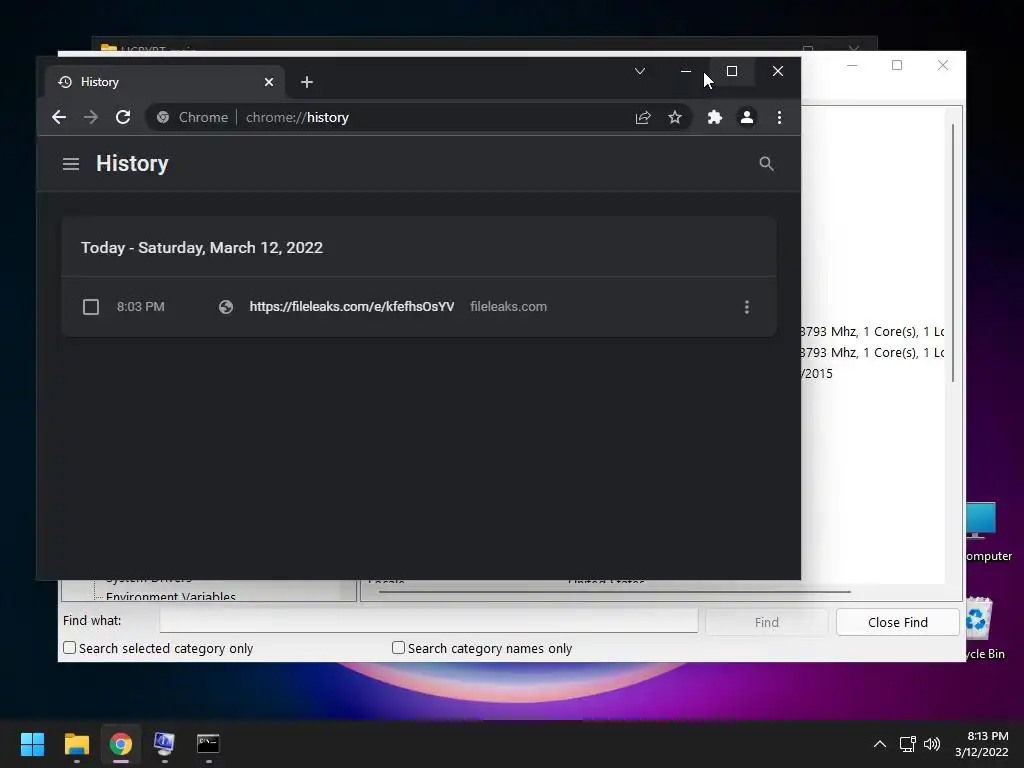The height and width of the screenshot is (768, 1024).
Task: Click the globe favicon of fileleaks entry
Action: click(225, 307)
